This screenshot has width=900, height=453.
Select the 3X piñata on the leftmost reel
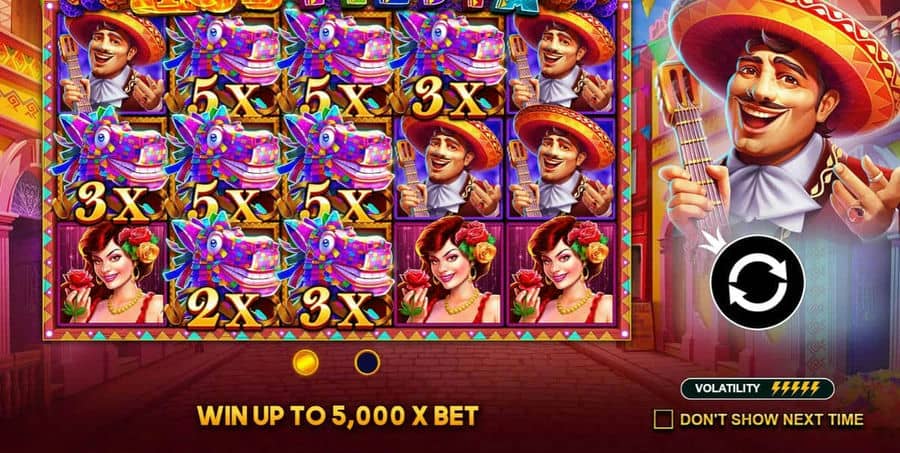coord(111,168)
